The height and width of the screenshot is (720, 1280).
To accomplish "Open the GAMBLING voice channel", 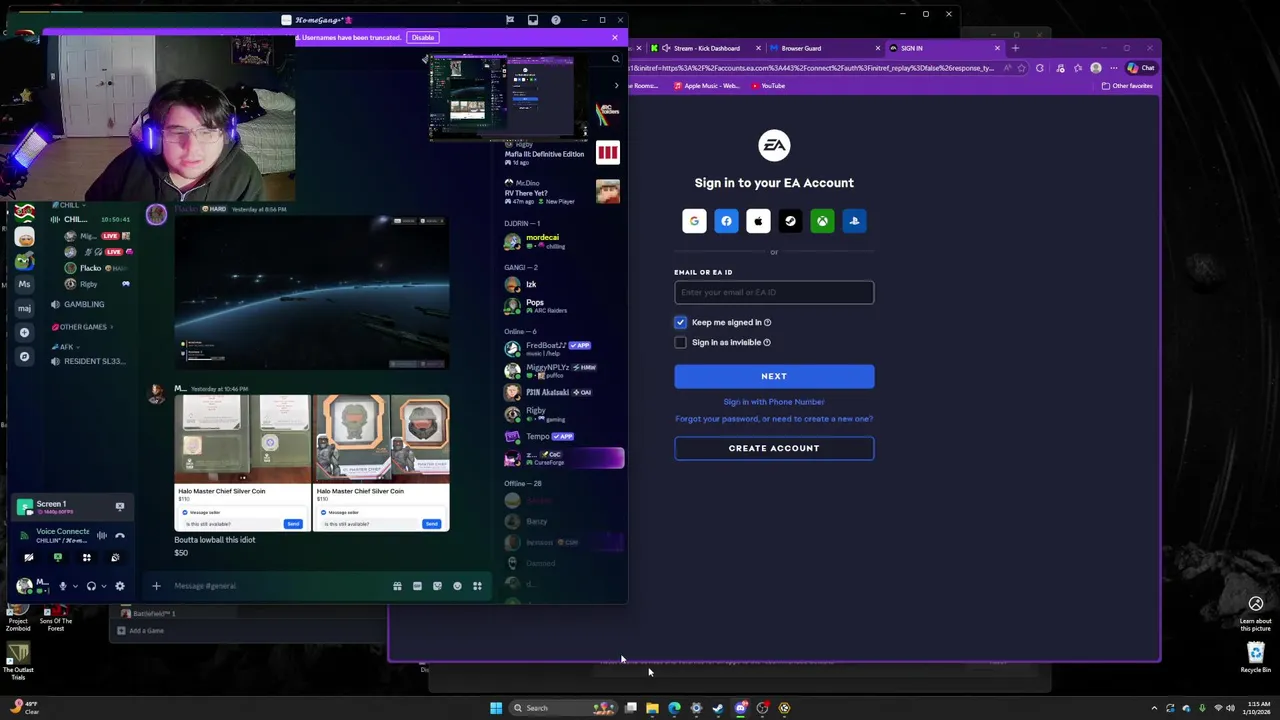I will (x=84, y=304).
